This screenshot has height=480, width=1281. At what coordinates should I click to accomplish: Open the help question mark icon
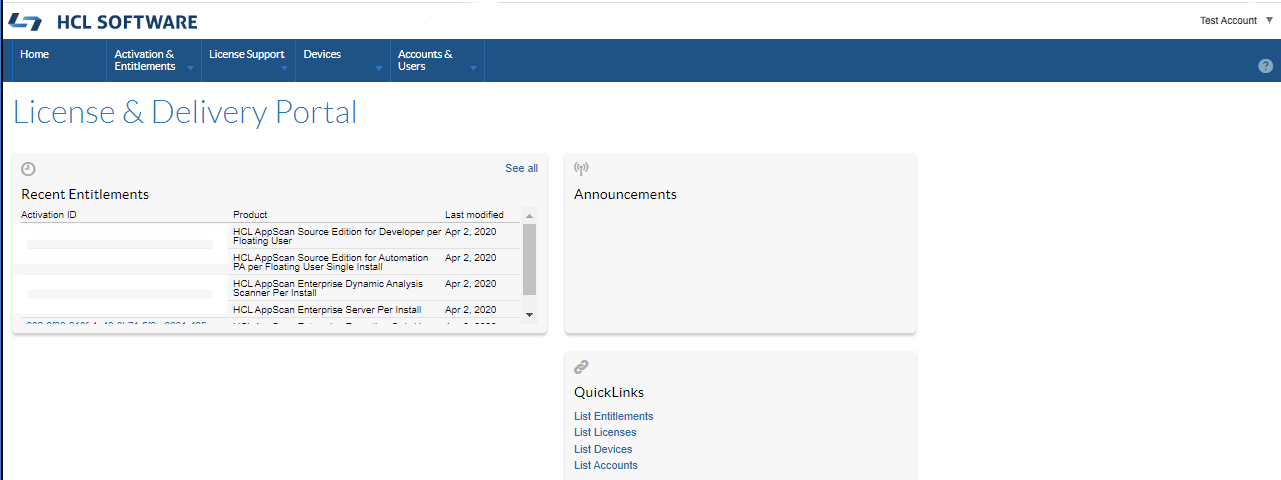pos(1265,66)
